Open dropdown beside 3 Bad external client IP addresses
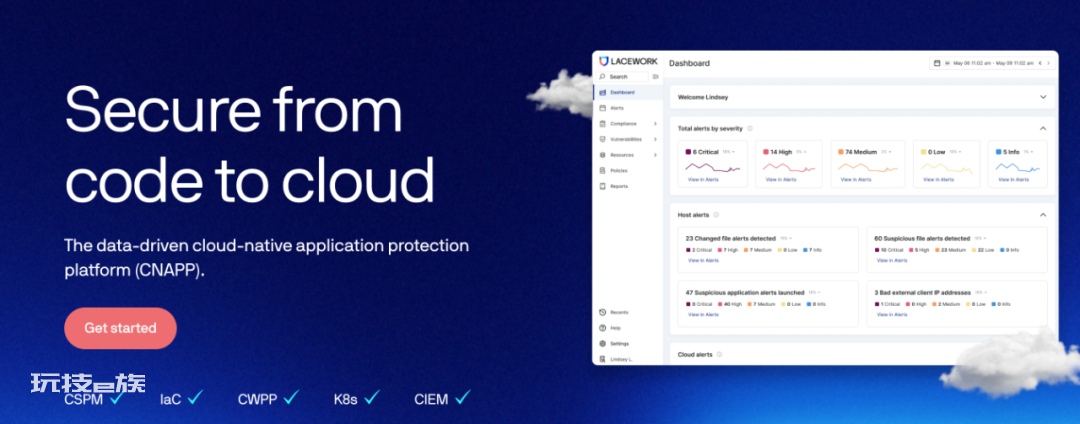The height and width of the screenshot is (424, 1080). click(x=982, y=292)
